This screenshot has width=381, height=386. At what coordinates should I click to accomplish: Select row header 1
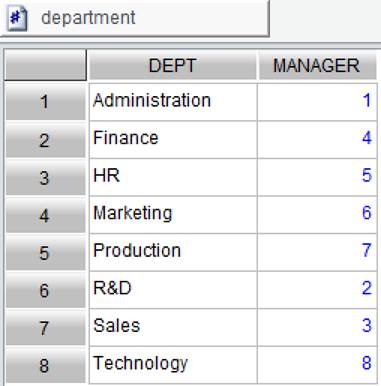coord(45,102)
